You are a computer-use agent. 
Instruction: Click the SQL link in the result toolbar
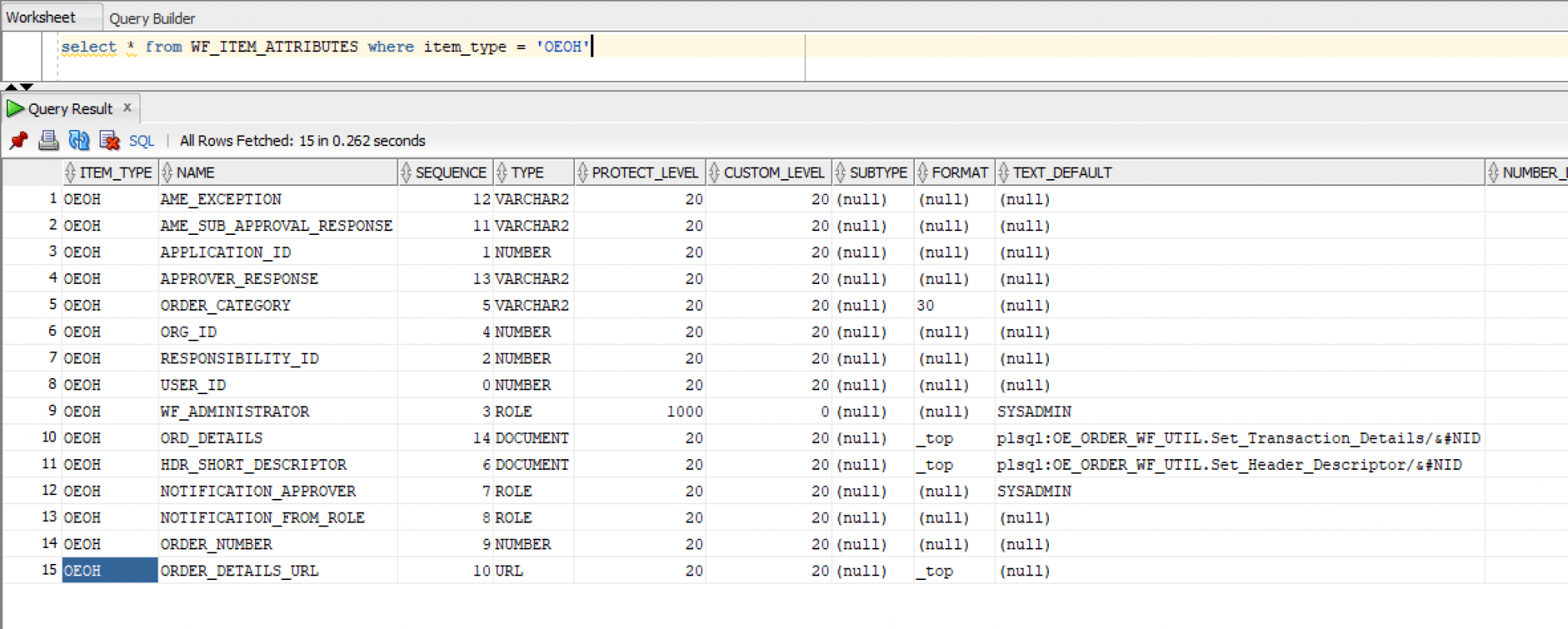pos(142,141)
